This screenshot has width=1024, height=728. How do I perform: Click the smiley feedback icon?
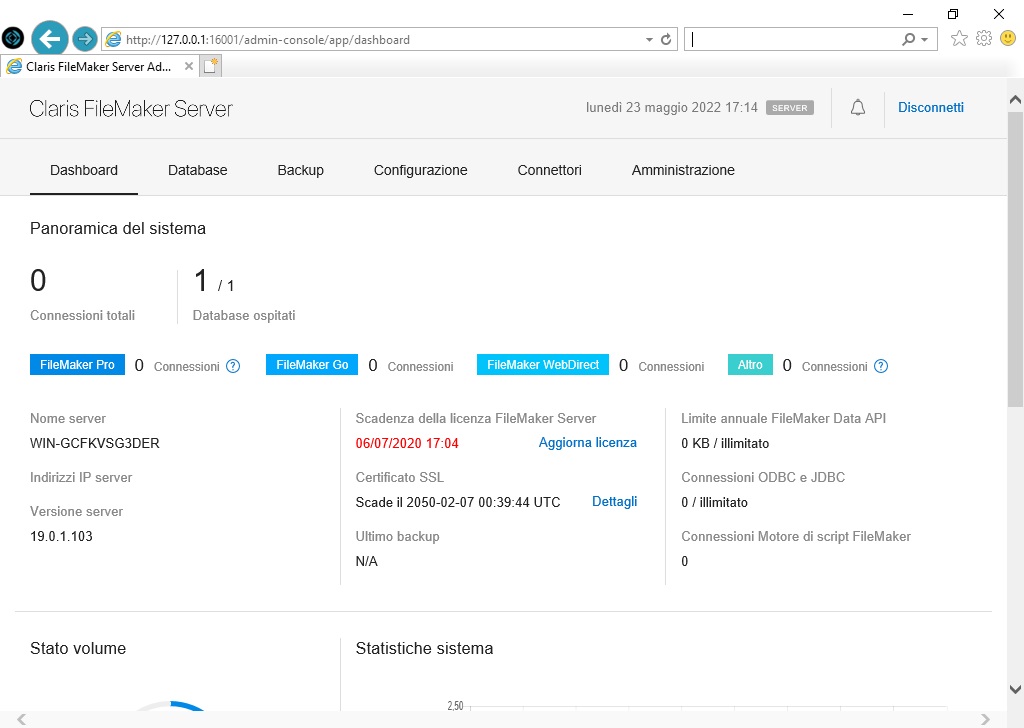point(1008,39)
